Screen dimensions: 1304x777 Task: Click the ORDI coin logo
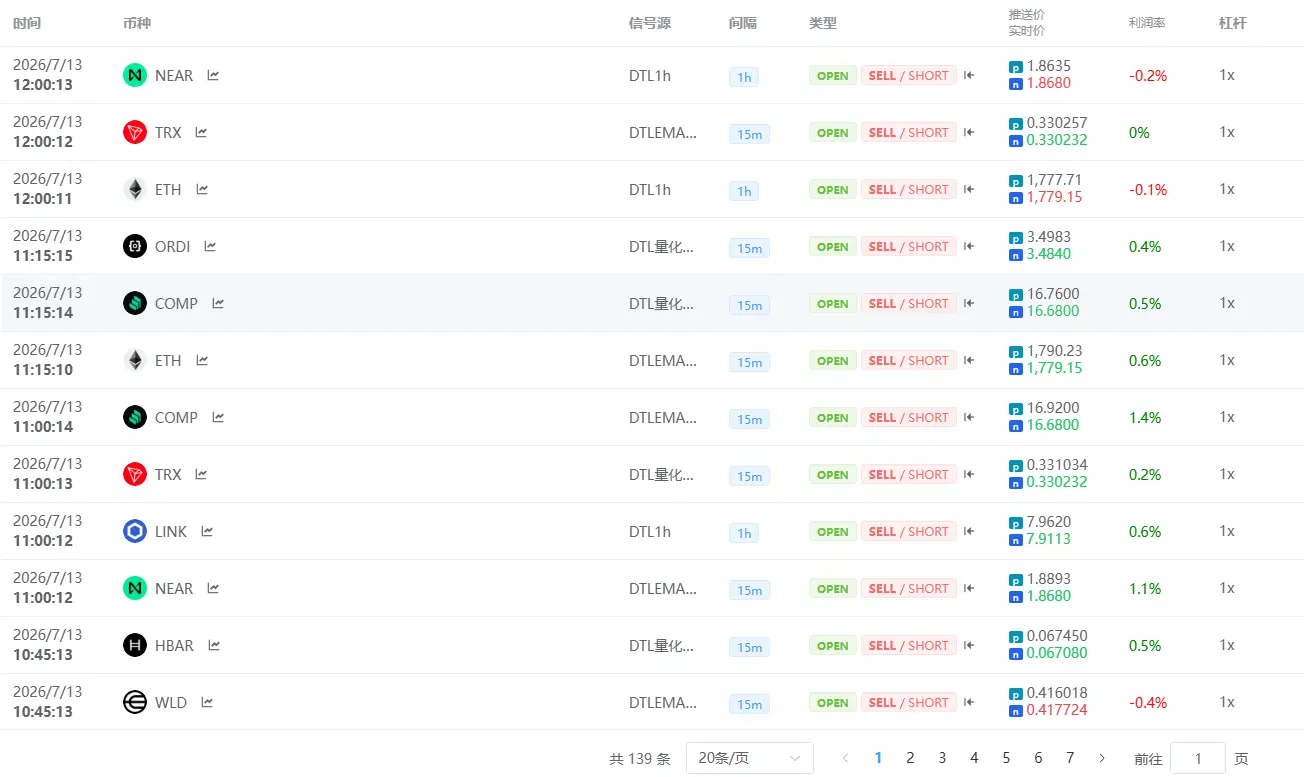[135, 246]
